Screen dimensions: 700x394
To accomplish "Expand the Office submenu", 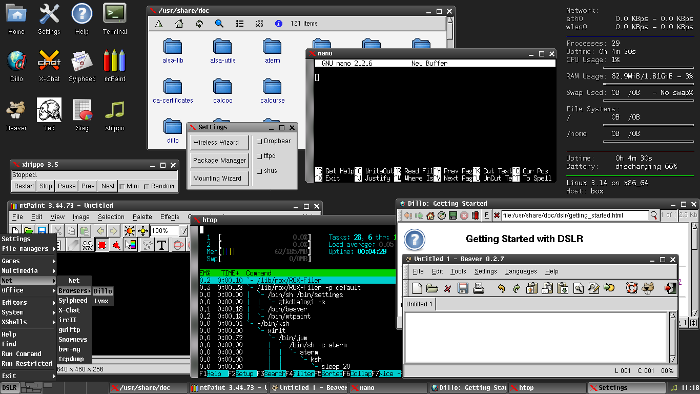I will point(28,290).
